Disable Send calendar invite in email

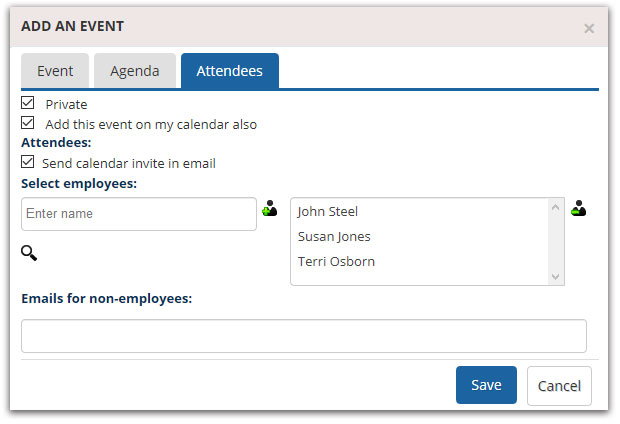pyautogui.click(x=28, y=161)
